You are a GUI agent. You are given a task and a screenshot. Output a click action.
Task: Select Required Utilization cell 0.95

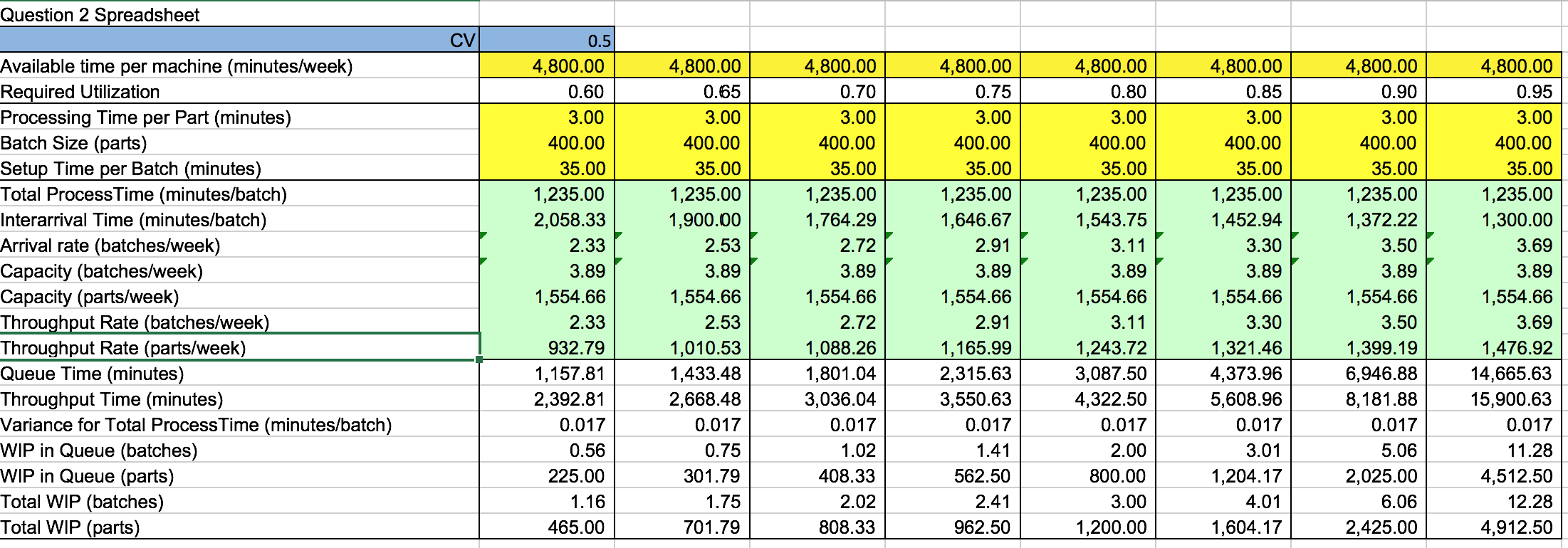(x=1494, y=91)
